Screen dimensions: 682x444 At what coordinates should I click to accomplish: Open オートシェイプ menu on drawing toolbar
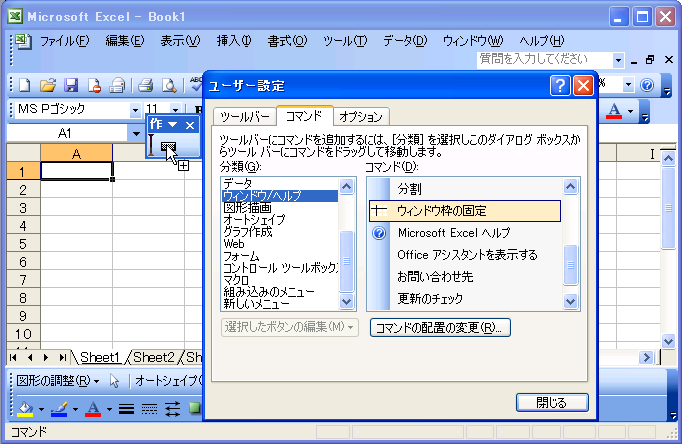(169, 381)
